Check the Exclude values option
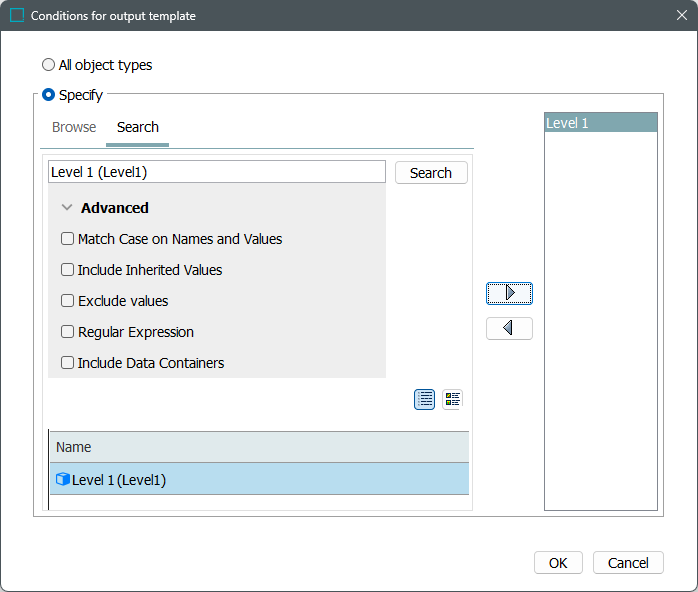This screenshot has height=592, width=698. click(x=68, y=301)
